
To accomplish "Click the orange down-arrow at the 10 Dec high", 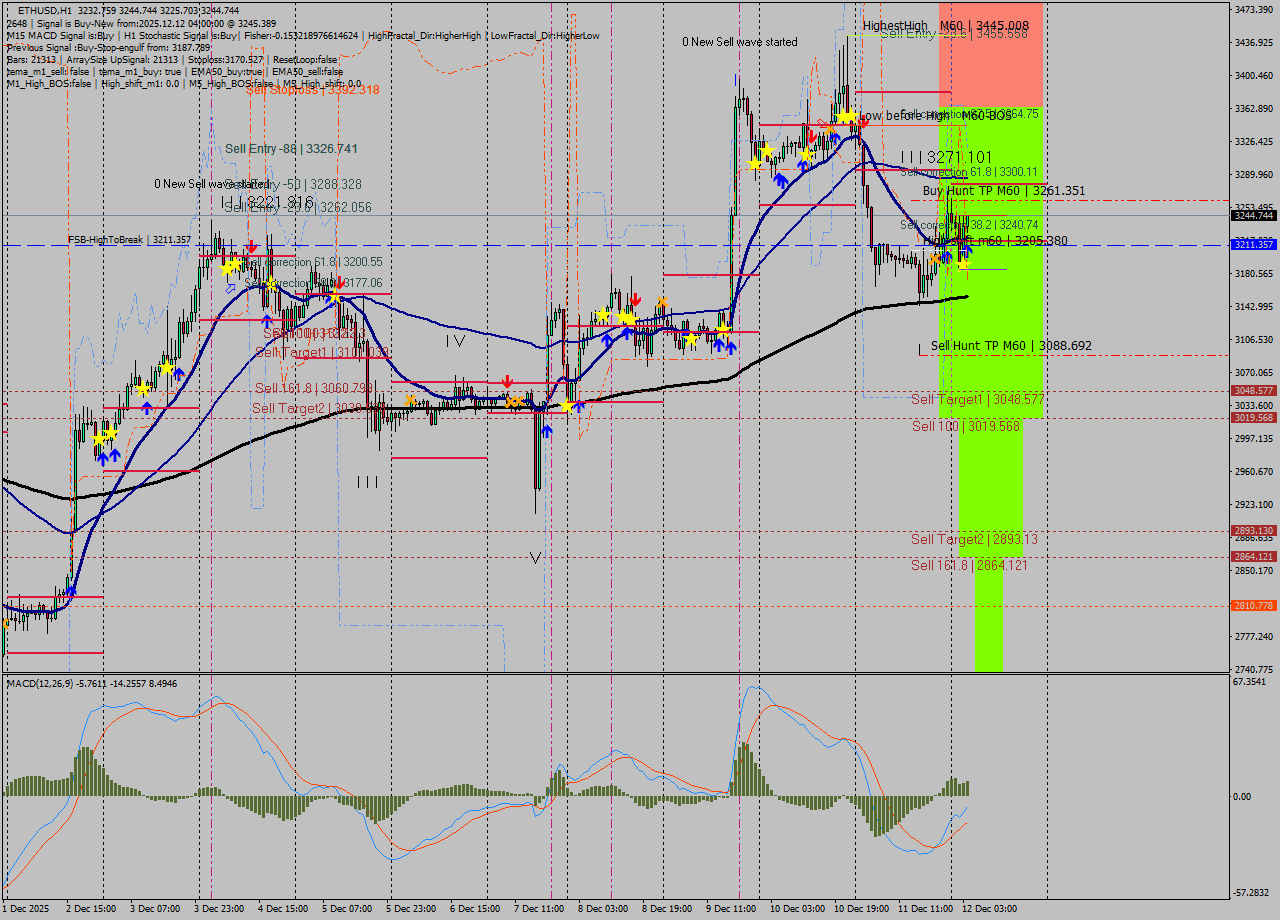I will click(830, 129).
